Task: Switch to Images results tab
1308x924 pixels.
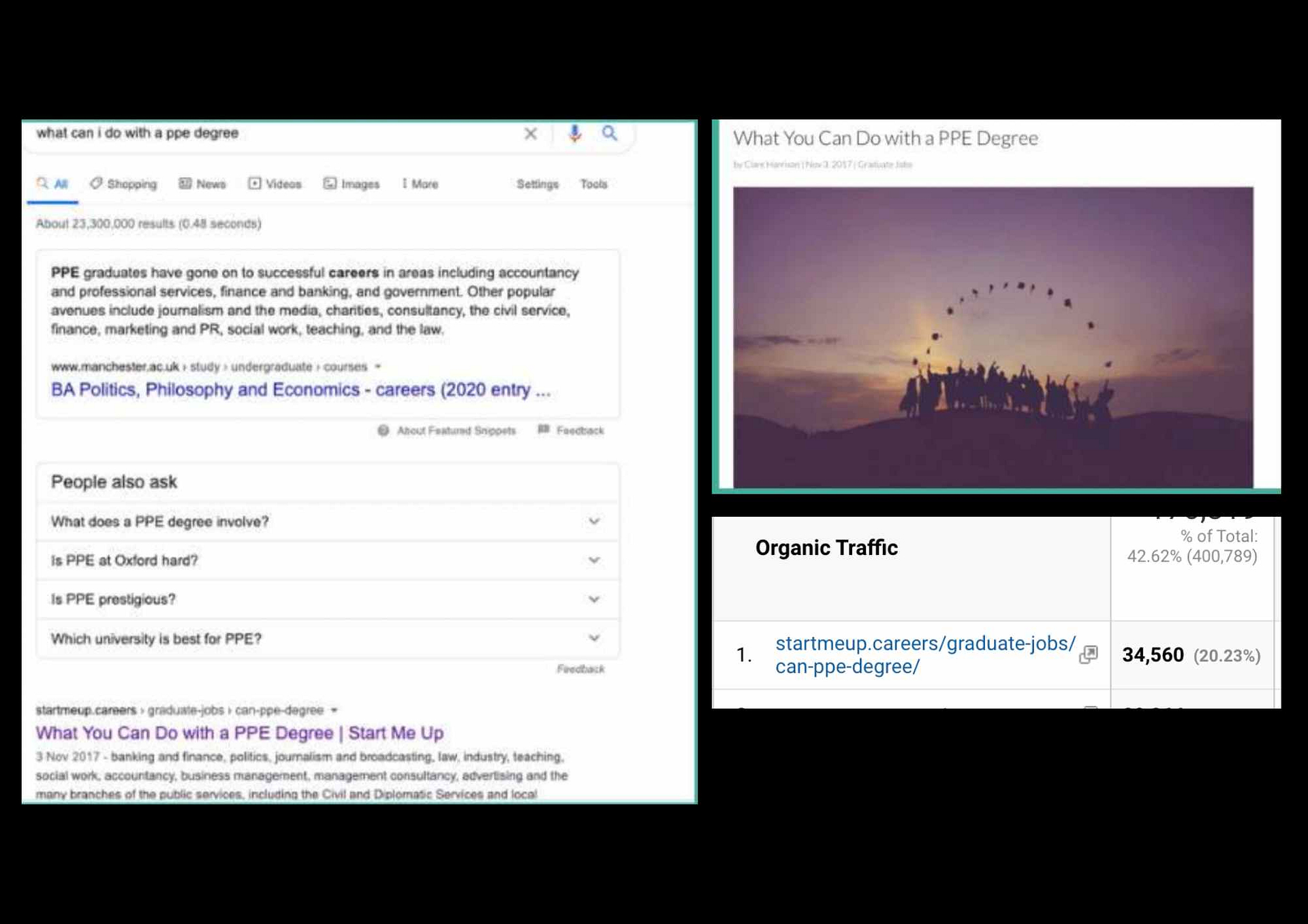Action: tap(352, 184)
